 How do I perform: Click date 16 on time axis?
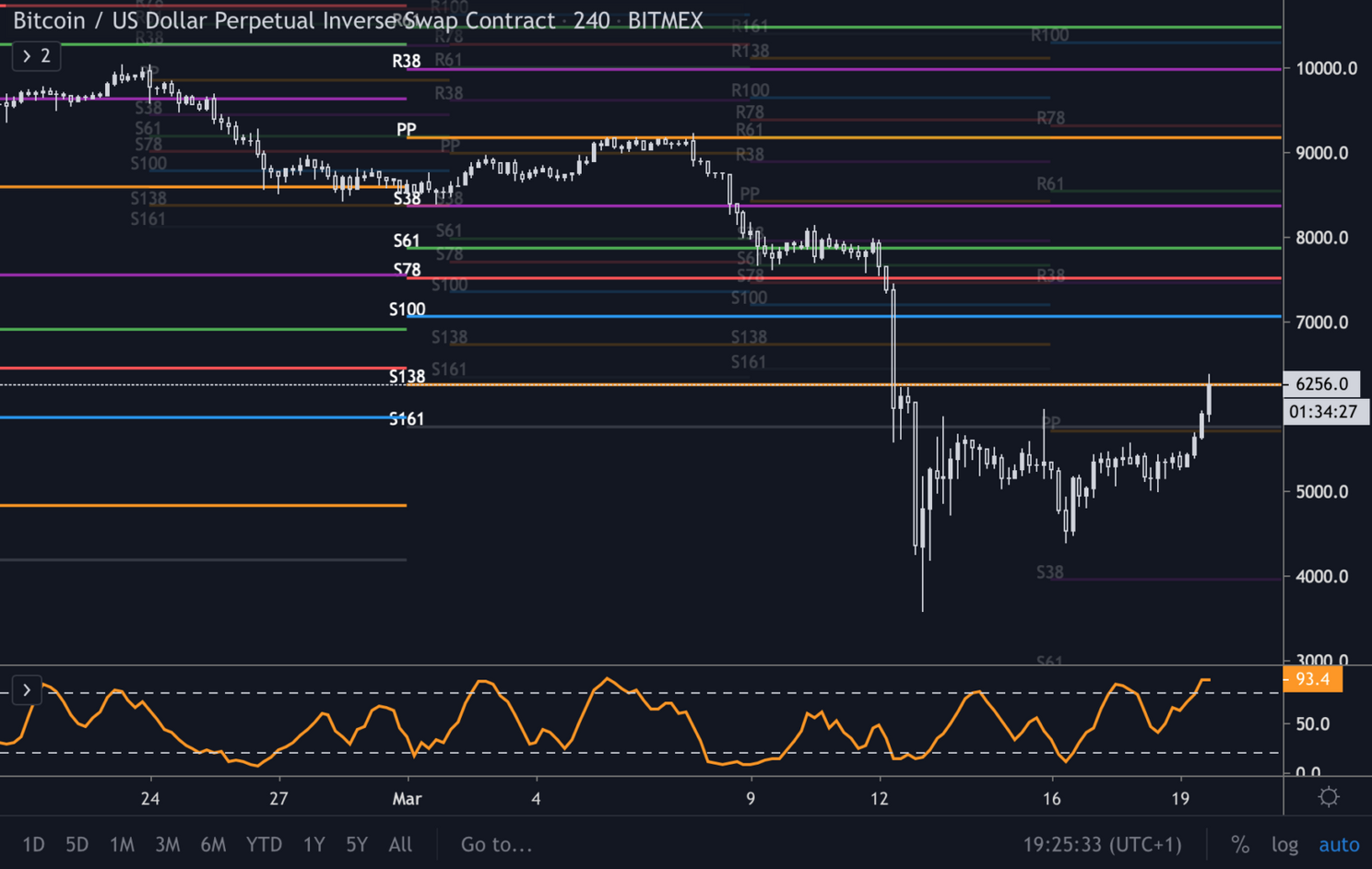[1051, 799]
